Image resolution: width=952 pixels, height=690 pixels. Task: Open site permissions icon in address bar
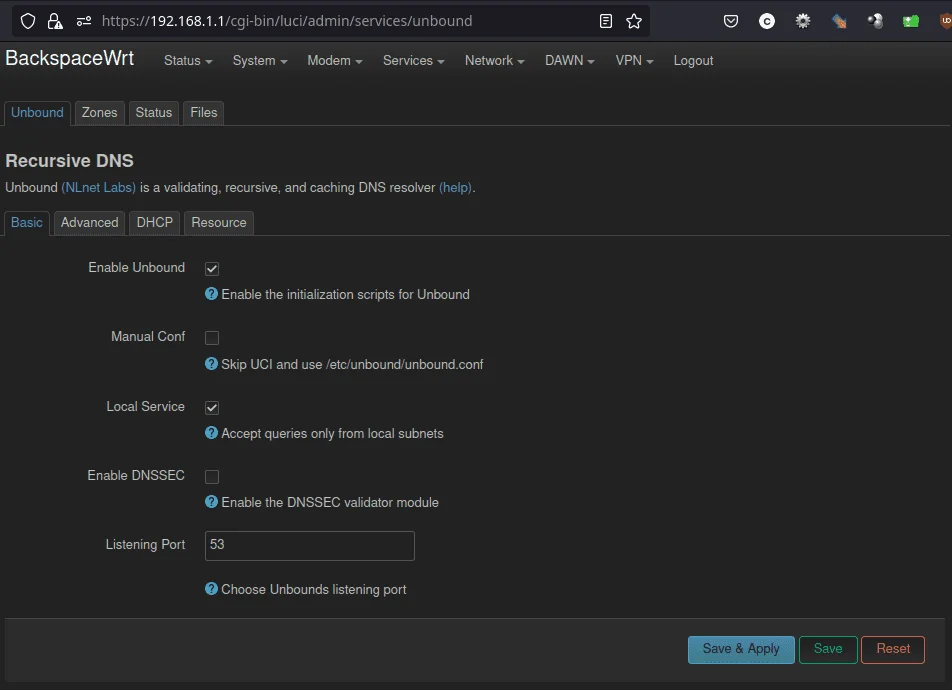84,21
